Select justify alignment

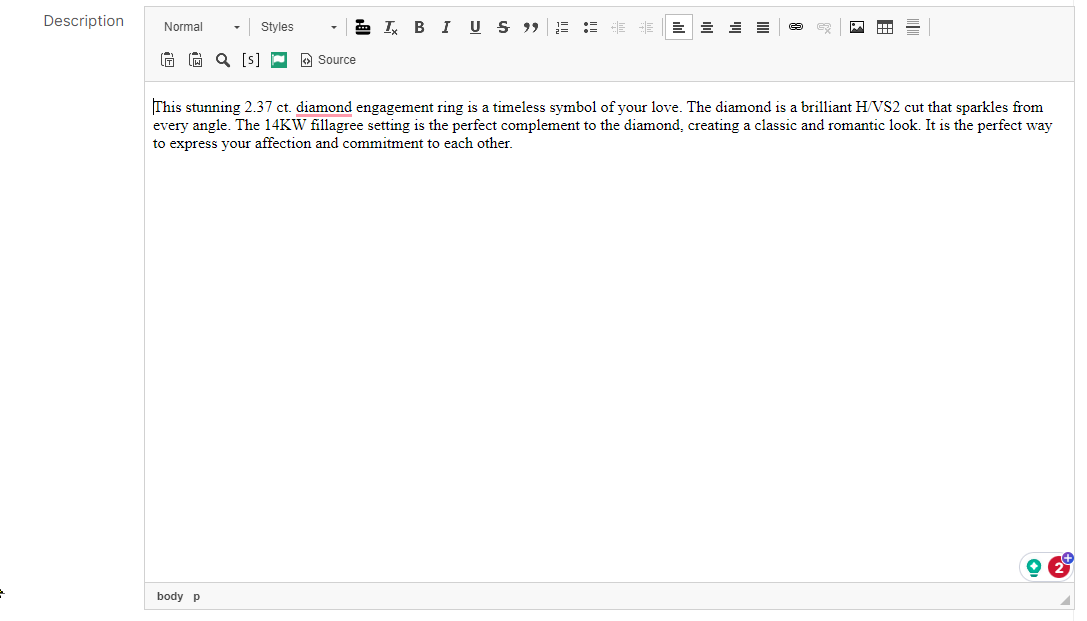pyautogui.click(x=763, y=27)
